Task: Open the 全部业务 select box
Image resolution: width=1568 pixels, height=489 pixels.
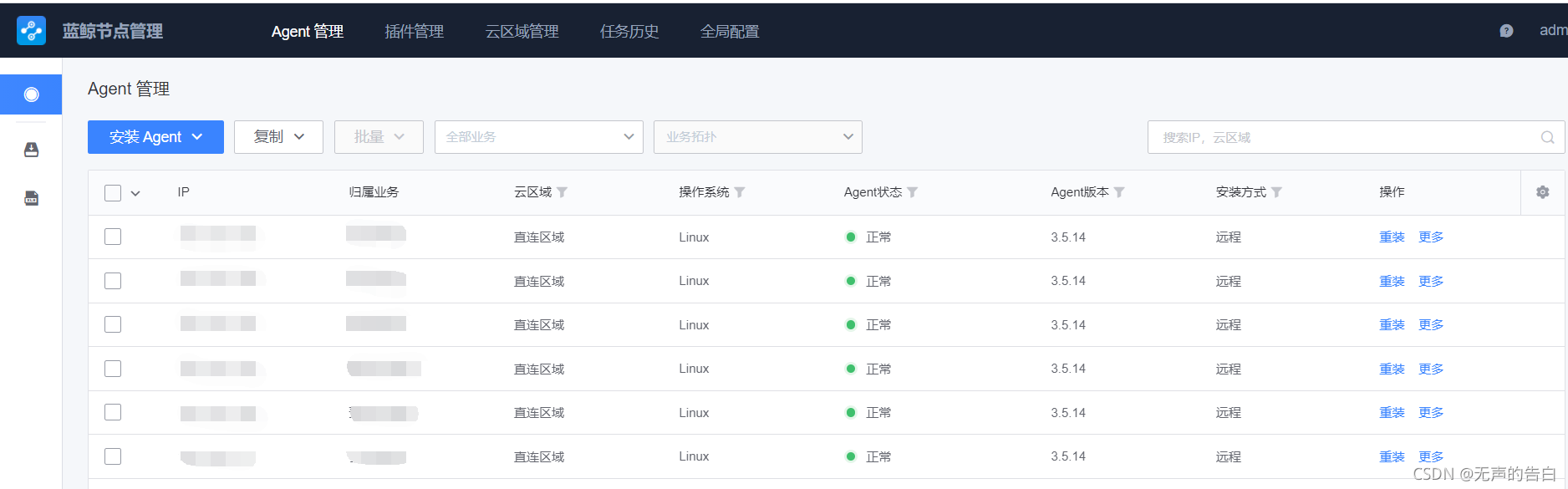Action: [x=539, y=137]
